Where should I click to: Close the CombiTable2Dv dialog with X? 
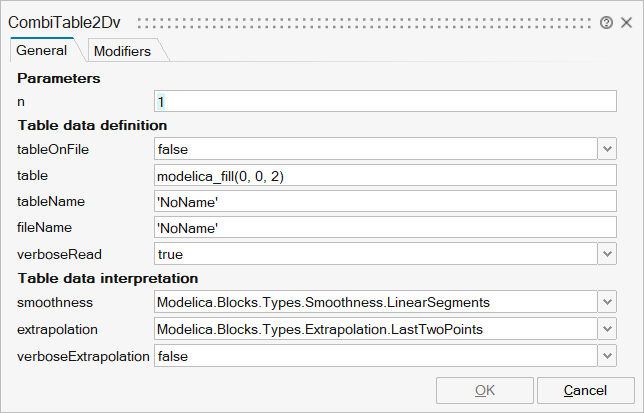point(626,22)
